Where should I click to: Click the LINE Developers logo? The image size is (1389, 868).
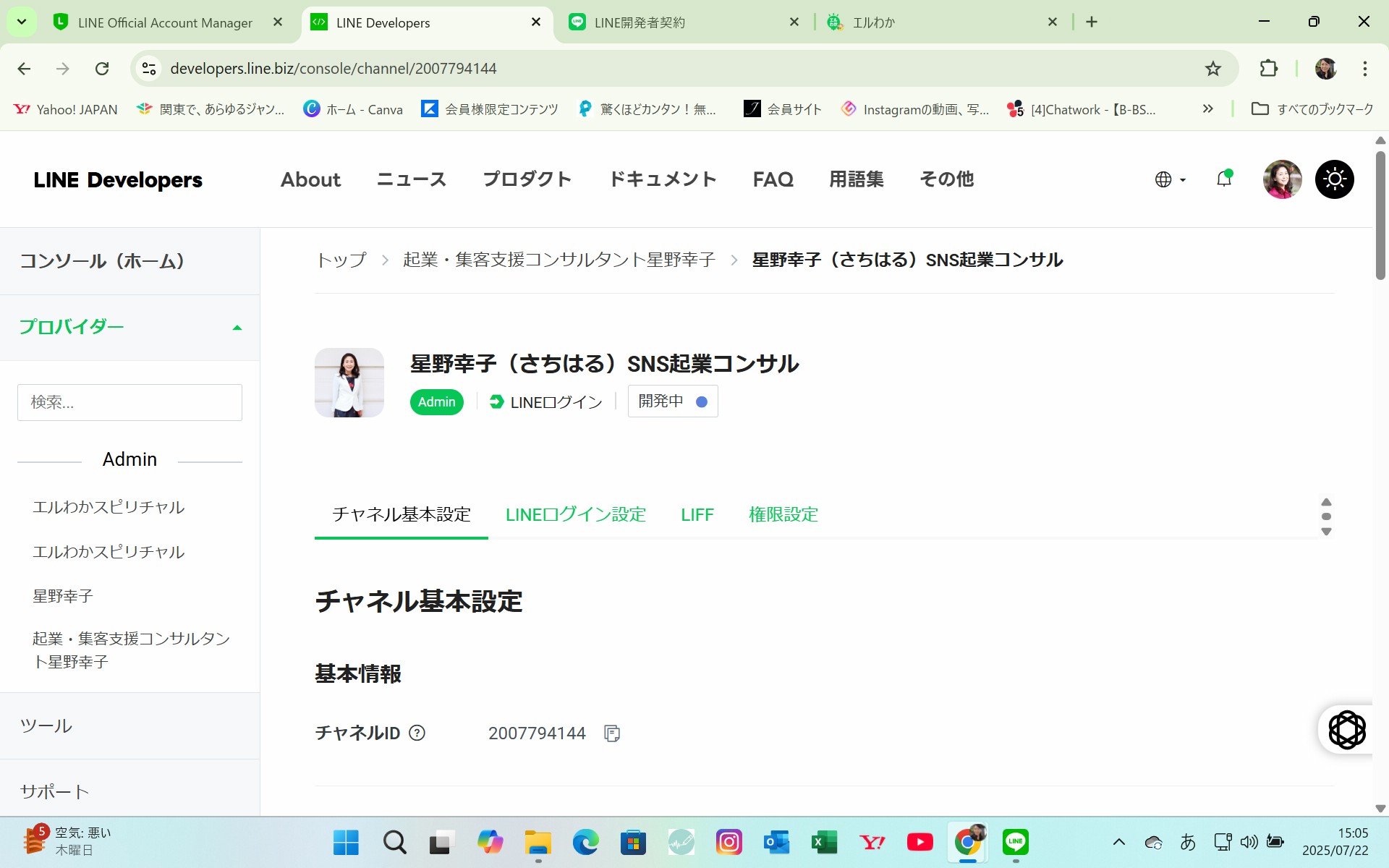pyautogui.click(x=118, y=179)
